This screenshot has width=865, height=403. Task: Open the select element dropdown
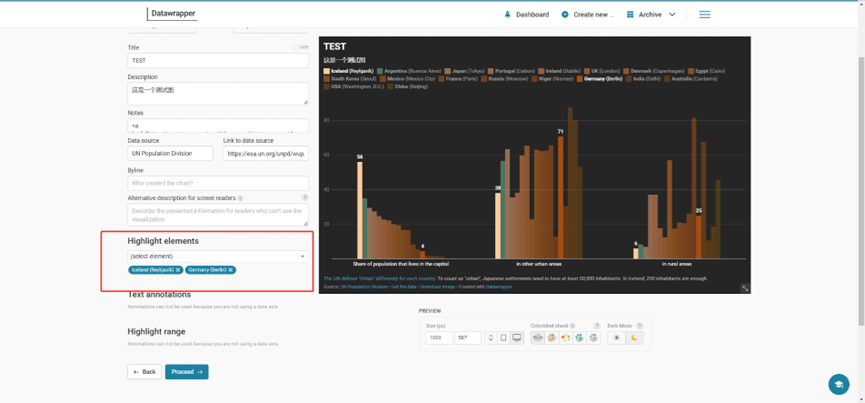(218, 256)
